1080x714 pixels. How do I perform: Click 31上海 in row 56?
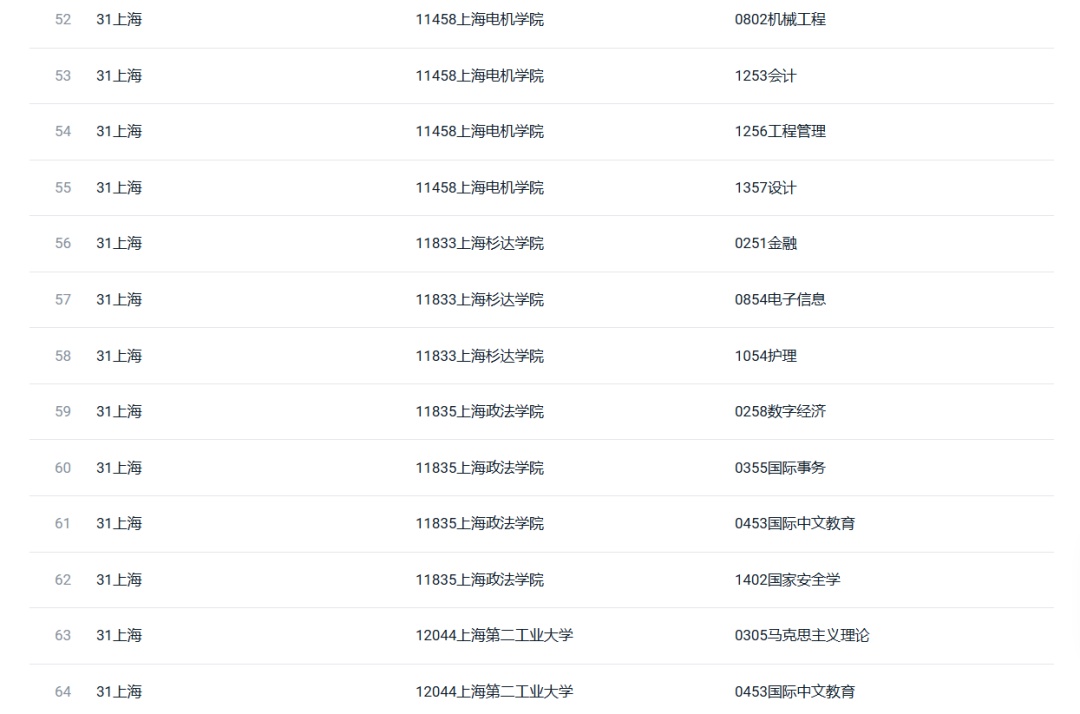point(119,244)
